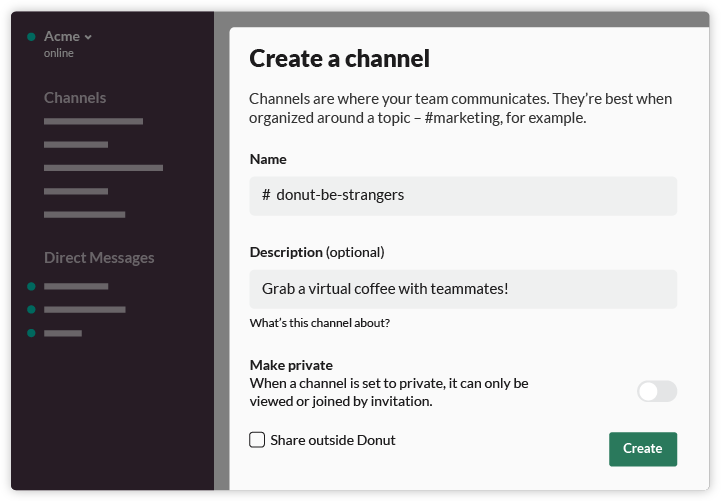Click the Description input field
This screenshot has width=721, height=501.
463,289
